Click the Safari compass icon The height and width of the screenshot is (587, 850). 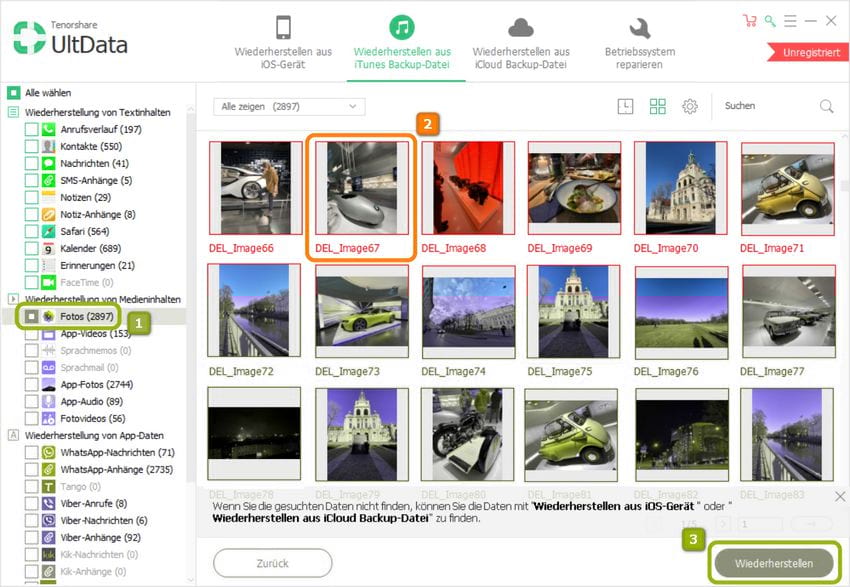tap(49, 231)
